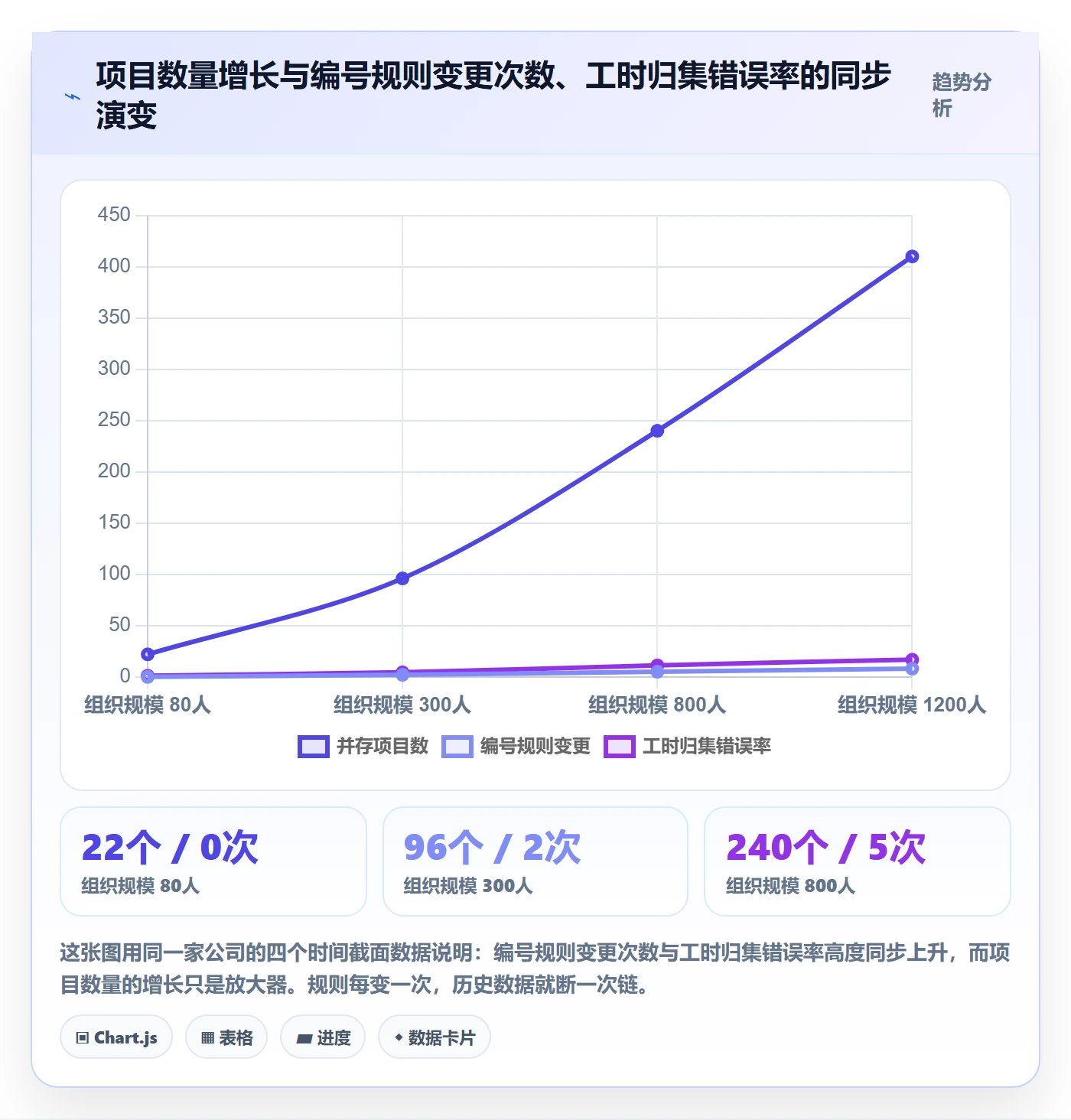Click the y-axis value 400
This screenshot has height=1120, width=1071.
(x=114, y=266)
